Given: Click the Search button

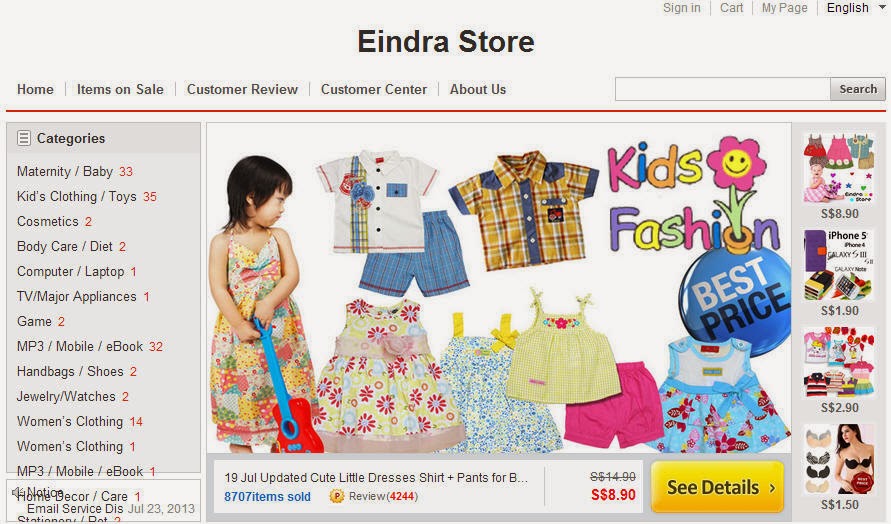Looking at the screenshot, I should pos(857,89).
